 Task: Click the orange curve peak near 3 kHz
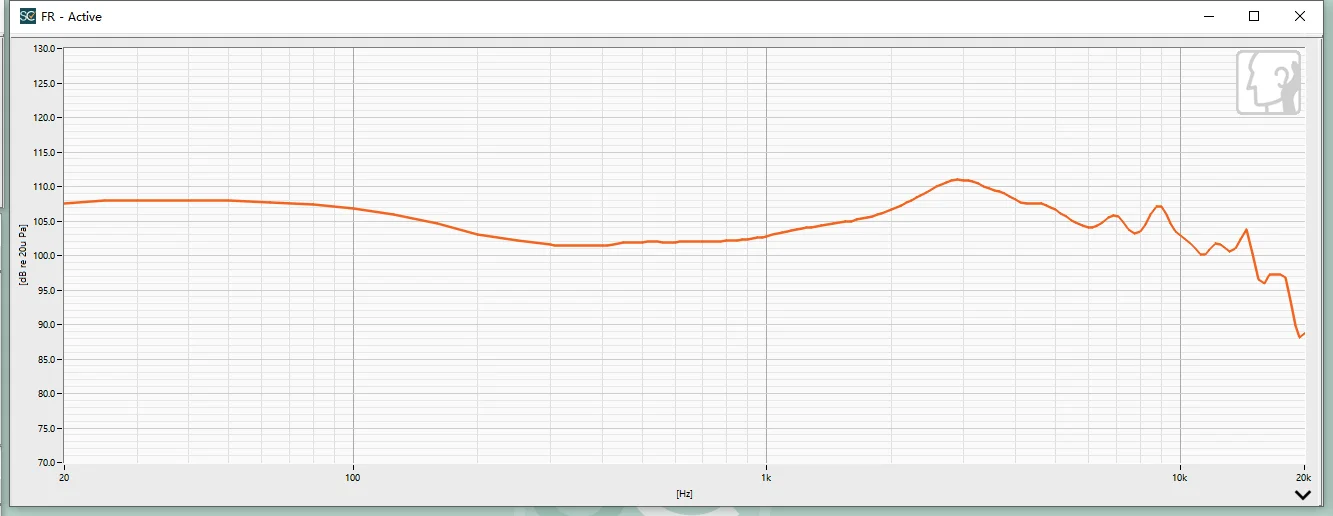pyautogui.click(x=958, y=180)
